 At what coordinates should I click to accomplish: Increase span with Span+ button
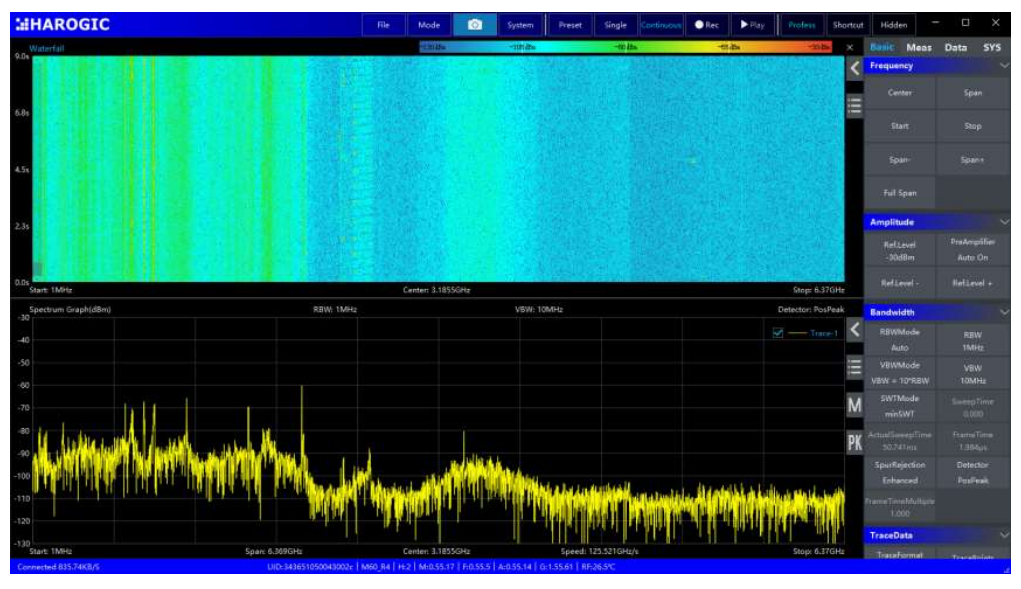tap(973, 159)
